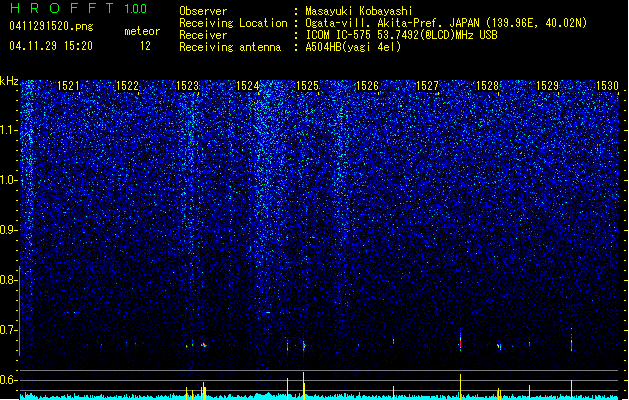Viewport: 629px width, 400px height.
Task: Select the filename 0411291520.png
Action: (51, 27)
